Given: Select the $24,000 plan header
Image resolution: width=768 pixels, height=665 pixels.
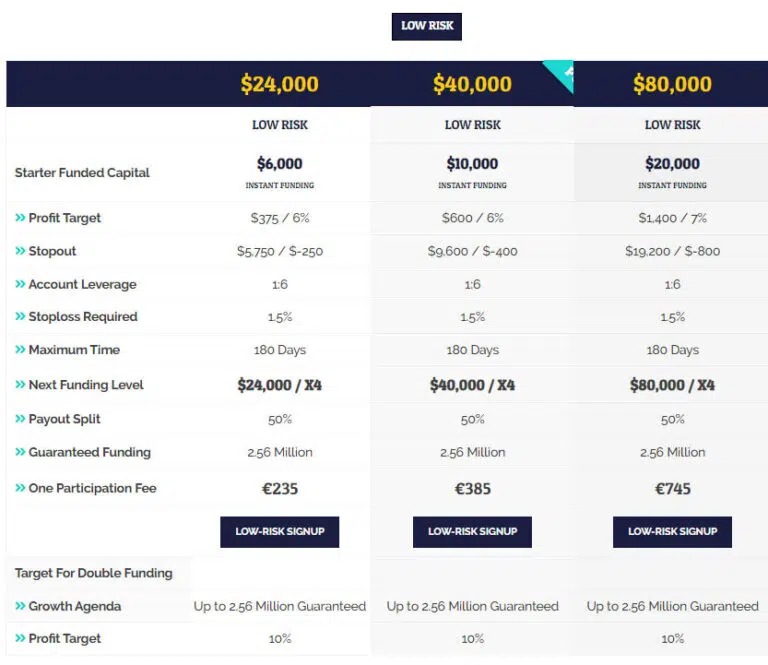Looking at the screenshot, I should click(x=280, y=84).
